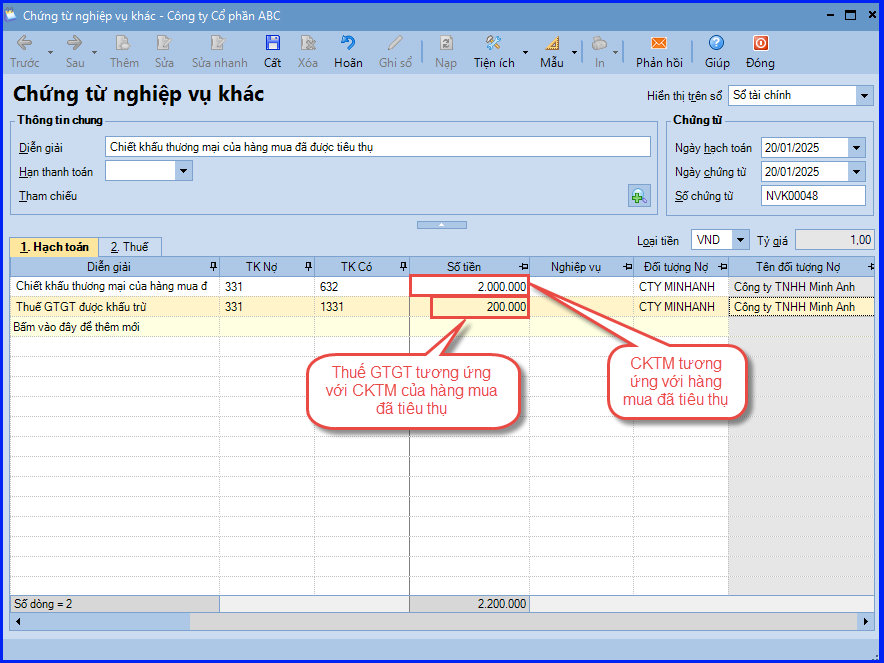Pin the Diễn giải column
This screenshot has width=884, height=663.
tap(211, 267)
